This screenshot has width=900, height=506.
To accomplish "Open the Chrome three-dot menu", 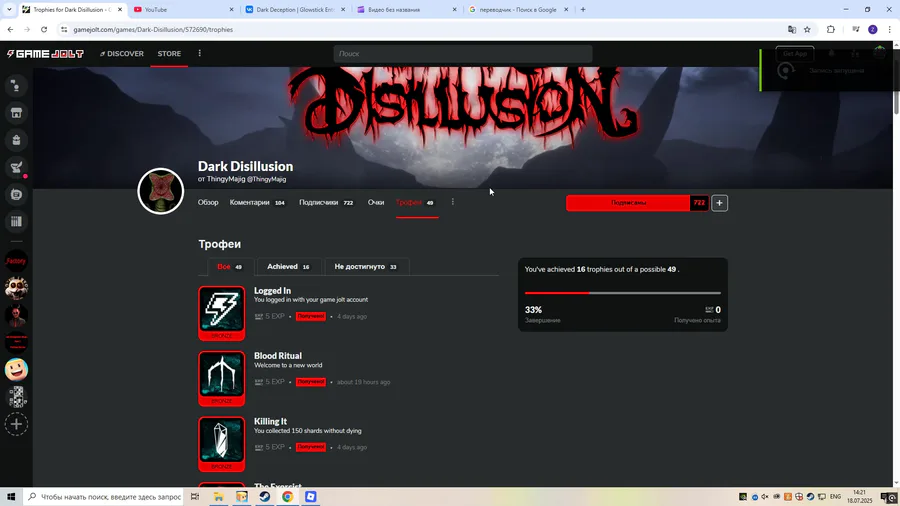I will click(890, 29).
